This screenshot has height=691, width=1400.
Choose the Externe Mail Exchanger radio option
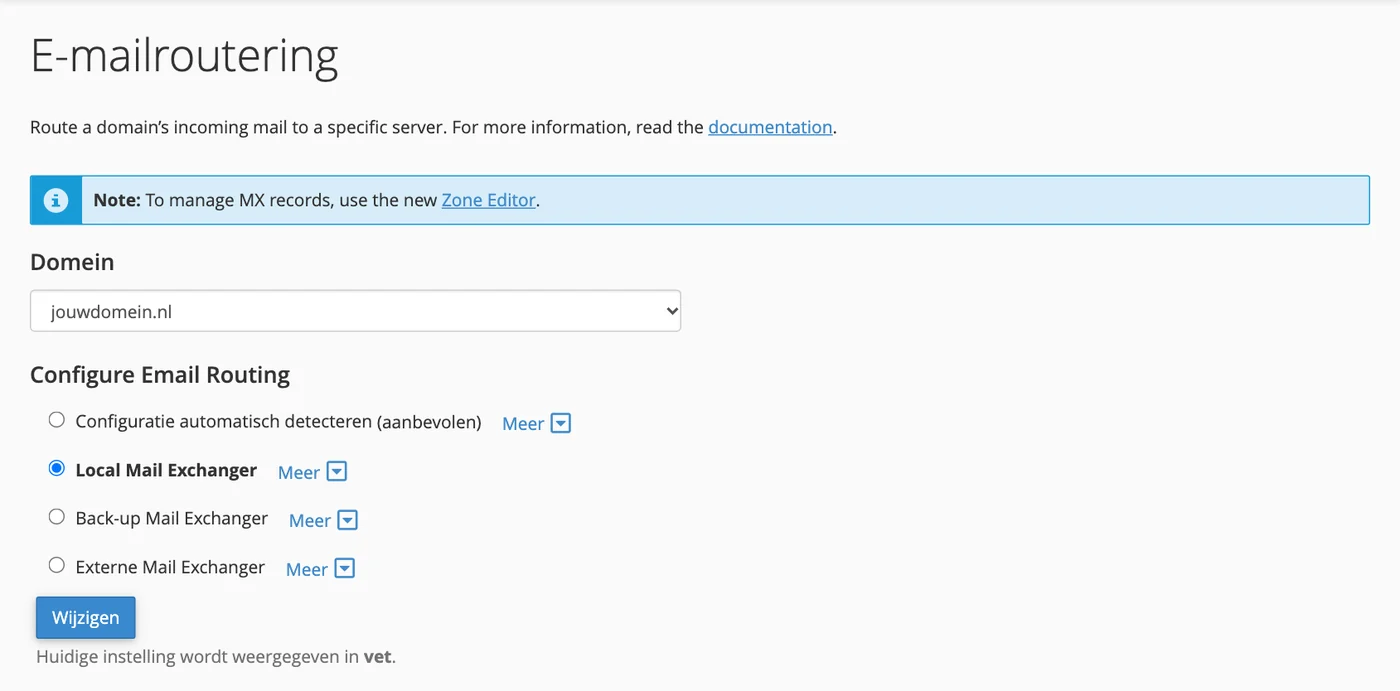coord(57,565)
